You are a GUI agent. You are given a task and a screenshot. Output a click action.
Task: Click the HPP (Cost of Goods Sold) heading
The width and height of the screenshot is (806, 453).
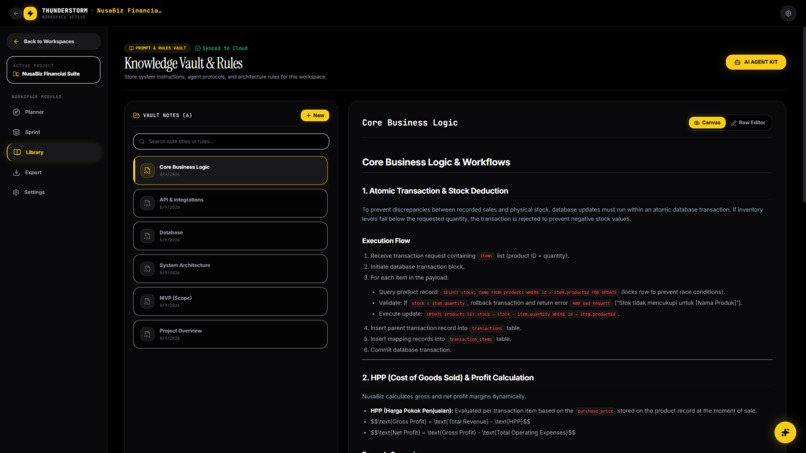click(448, 378)
